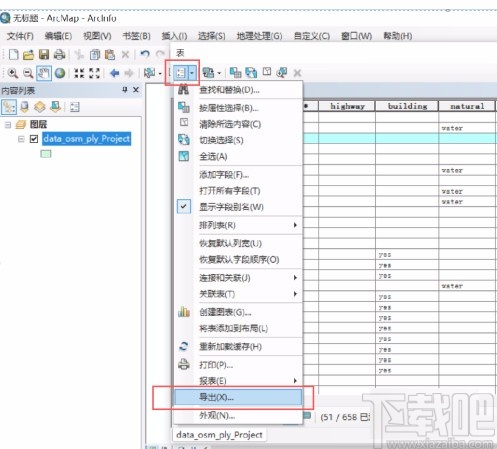Click List By Visibility icon
The image size is (497, 449).
click(40, 107)
